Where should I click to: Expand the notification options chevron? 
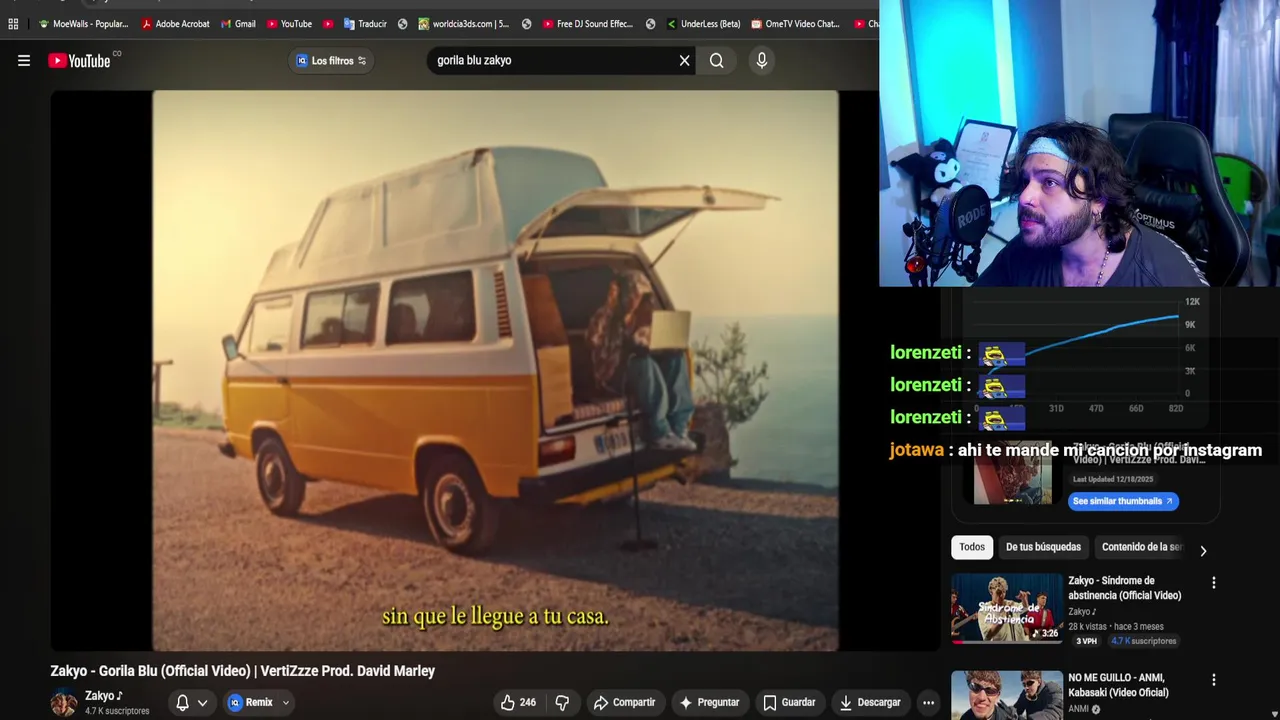(x=203, y=703)
